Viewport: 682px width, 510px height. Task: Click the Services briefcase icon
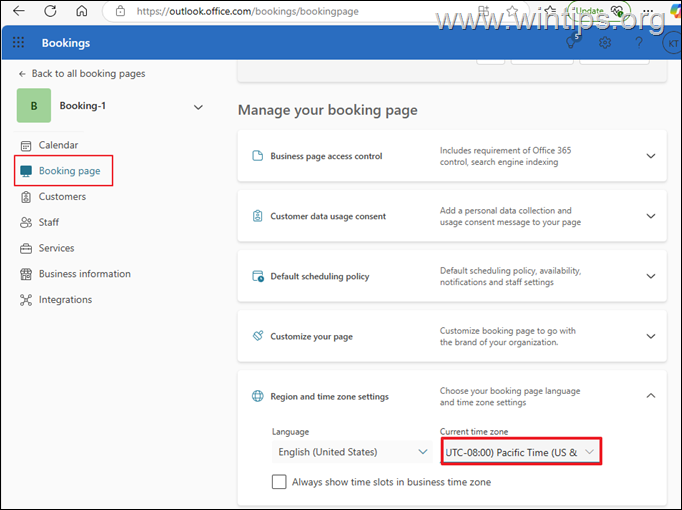point(26,248)
